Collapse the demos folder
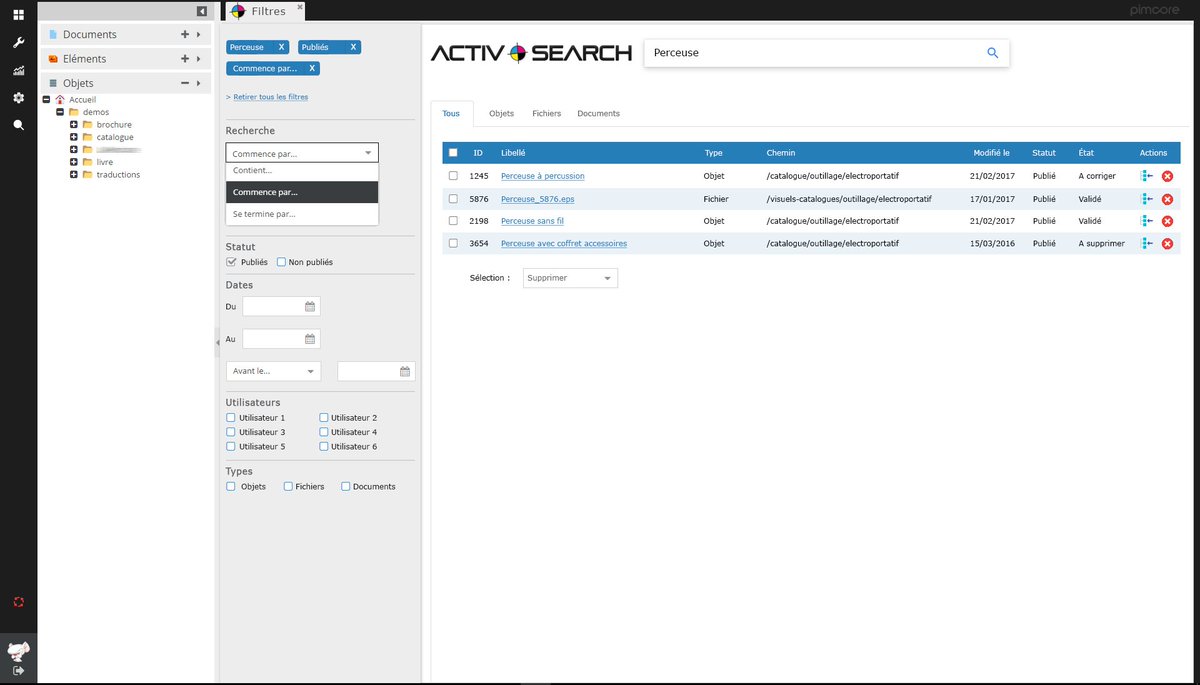 pos(60,112)
